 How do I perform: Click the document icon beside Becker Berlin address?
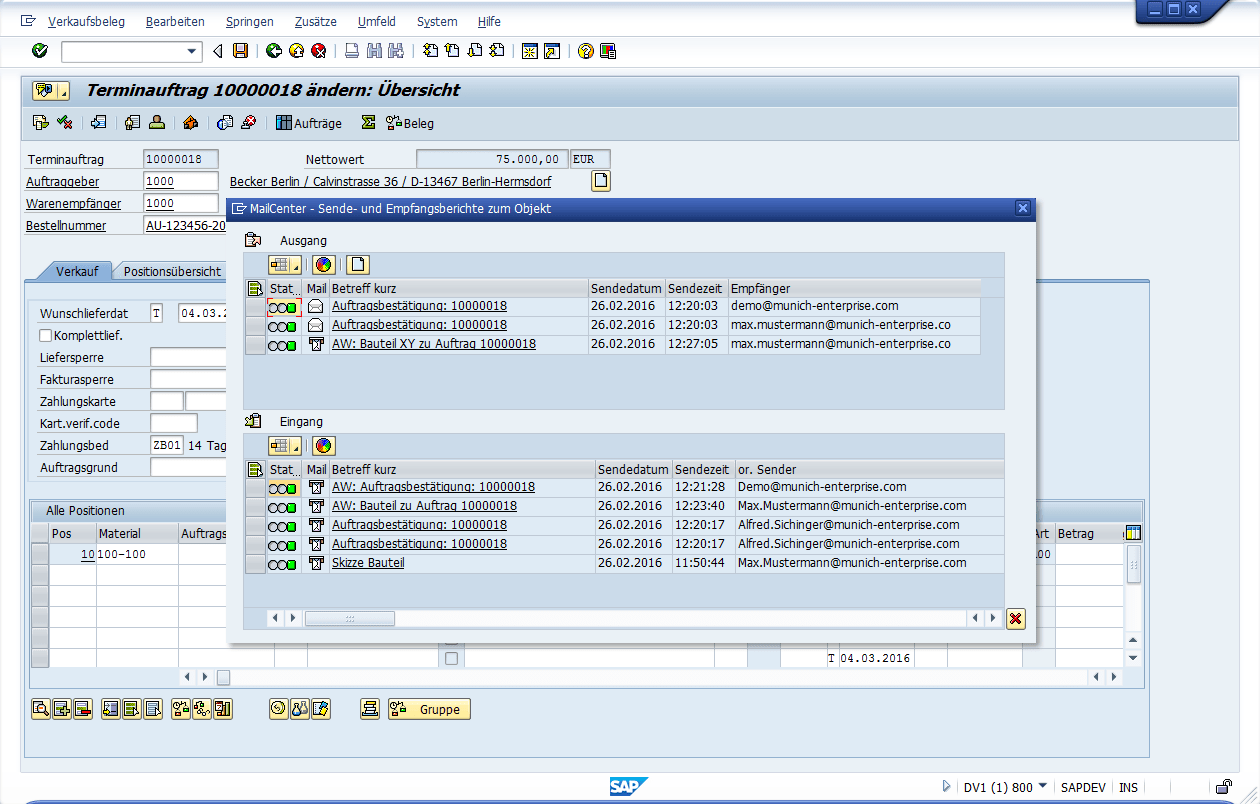(600, 181)
